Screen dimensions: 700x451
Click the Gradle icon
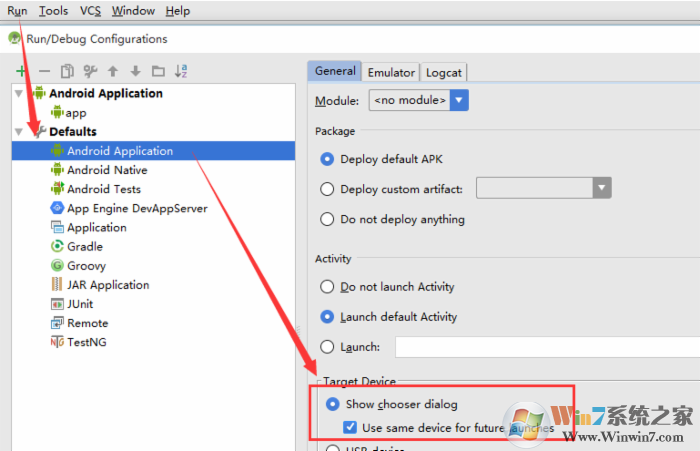57,246
